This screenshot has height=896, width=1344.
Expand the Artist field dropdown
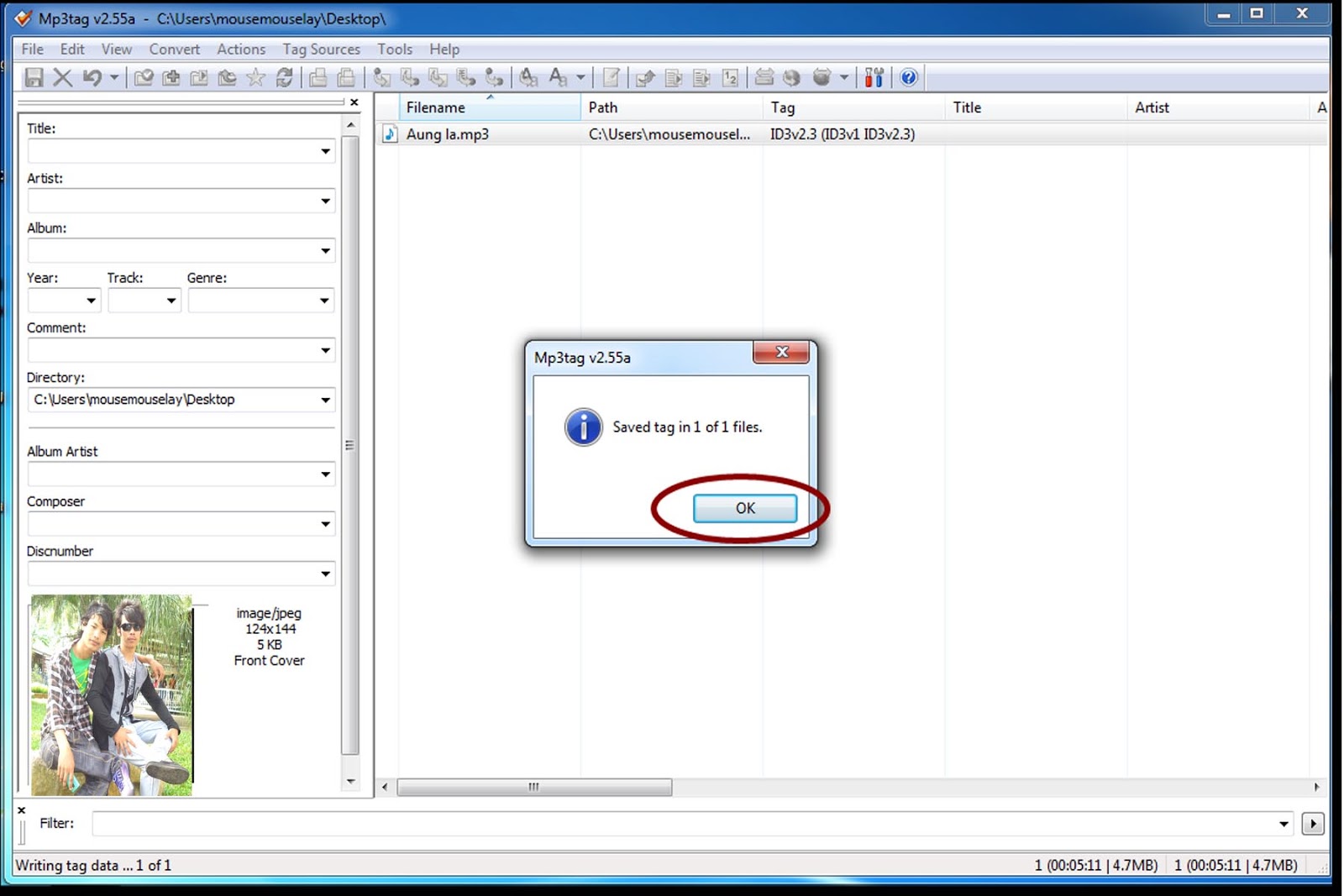[x=325, y=201]
